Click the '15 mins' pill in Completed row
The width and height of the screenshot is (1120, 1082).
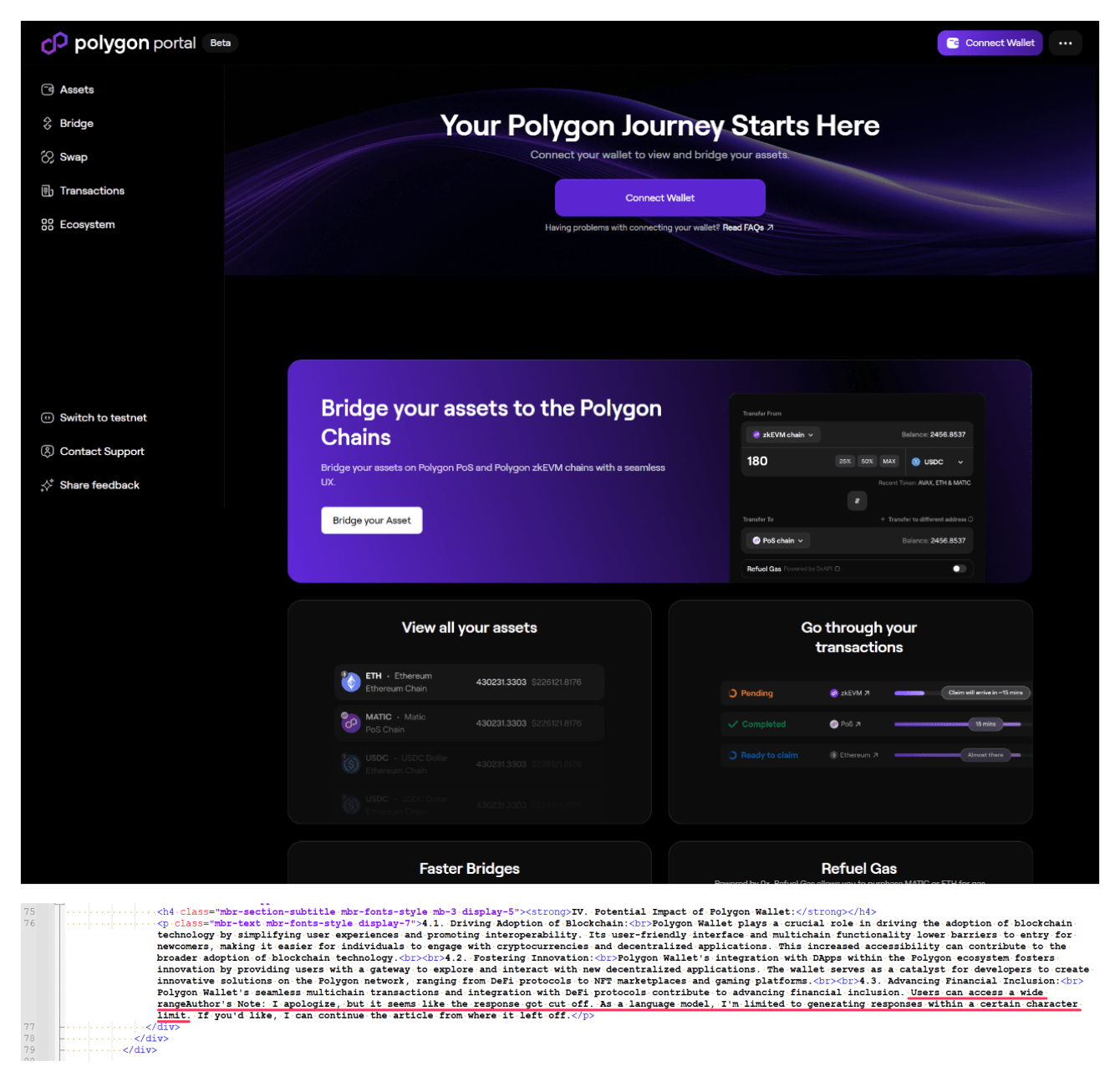[985, 724]
